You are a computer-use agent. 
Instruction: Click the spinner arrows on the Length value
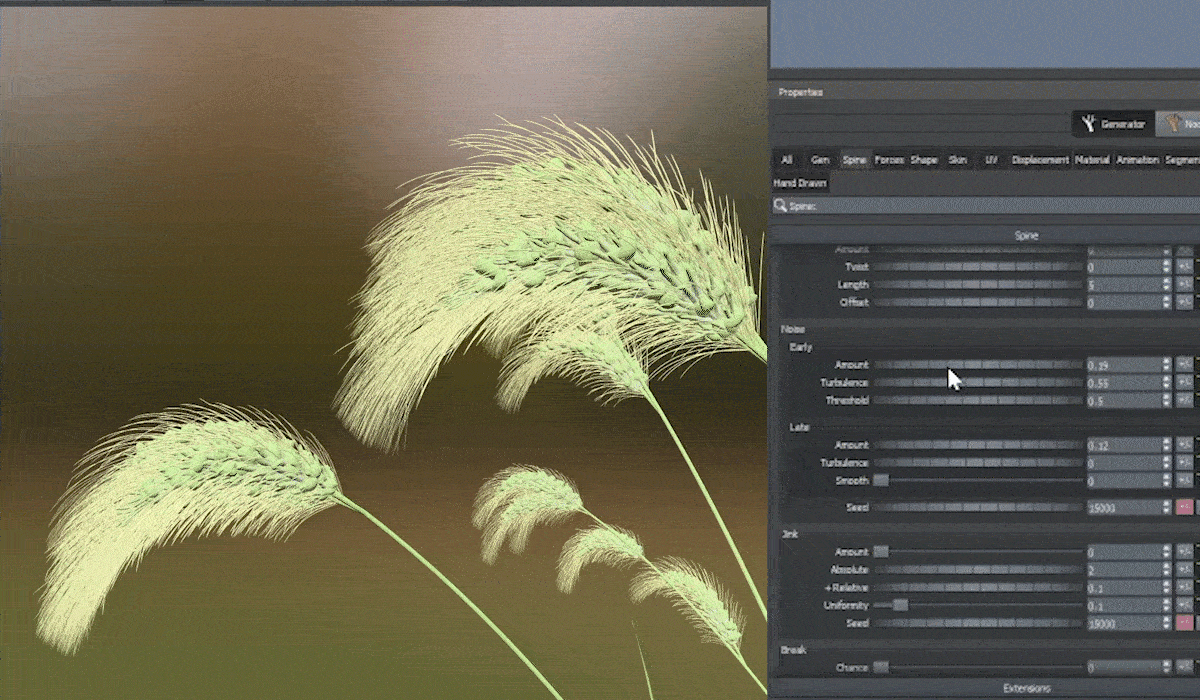click(x=1166, y=285)
